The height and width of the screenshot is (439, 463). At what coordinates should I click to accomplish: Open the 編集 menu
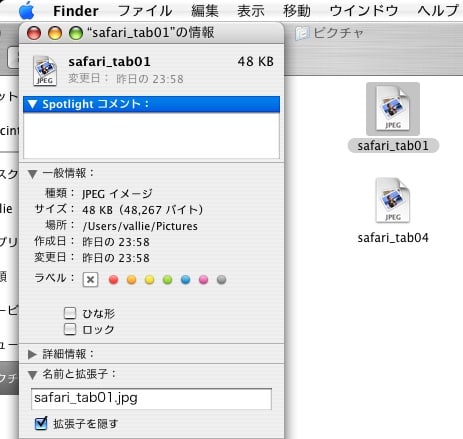(x=205, y=11)
